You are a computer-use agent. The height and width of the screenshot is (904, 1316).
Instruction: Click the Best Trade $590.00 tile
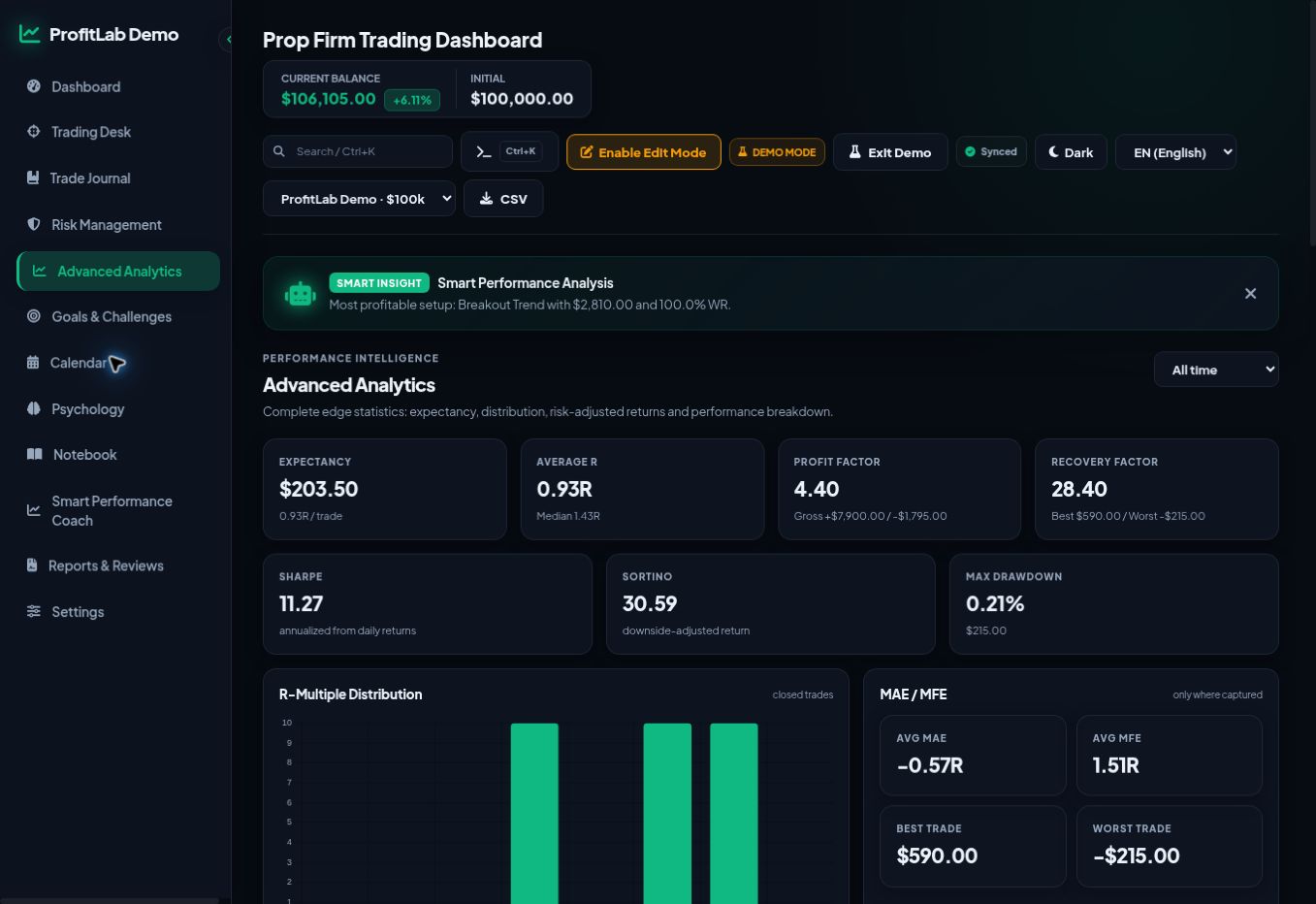[x=973, y=846]
